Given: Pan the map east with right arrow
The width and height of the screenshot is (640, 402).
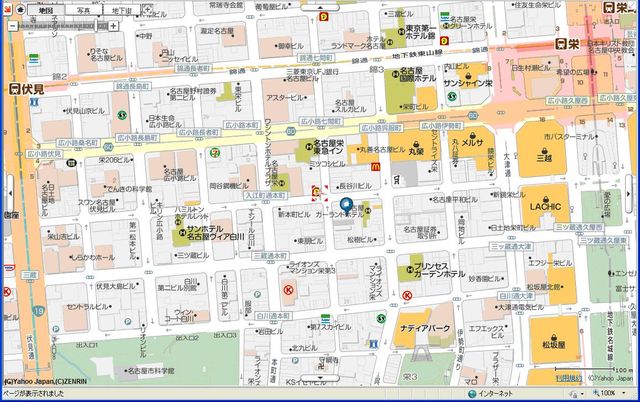Looking at the screenshot, I should coord(629,193).
